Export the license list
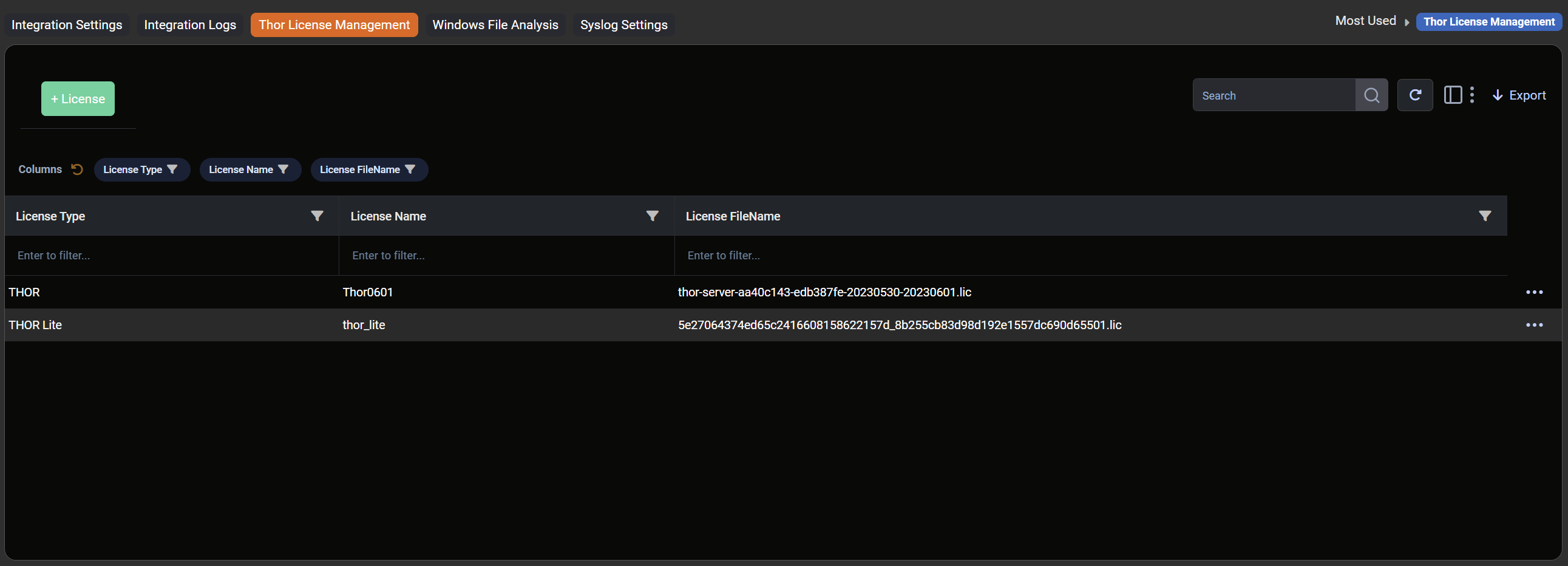The height and width of the screenshot is (566, 1568). [1519, 95]
